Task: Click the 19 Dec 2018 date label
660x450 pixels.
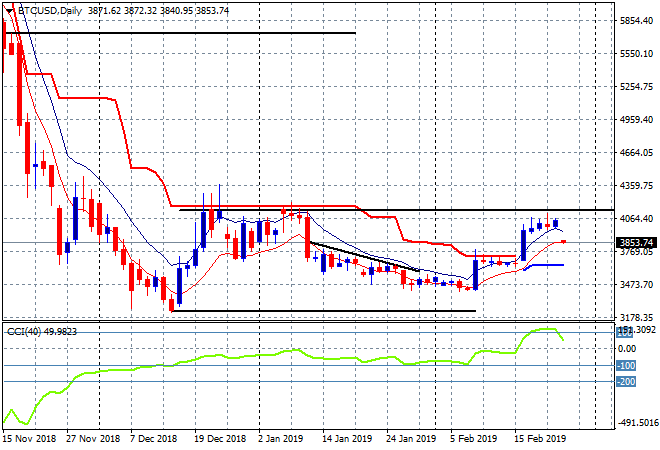Action: coord(220,439)
